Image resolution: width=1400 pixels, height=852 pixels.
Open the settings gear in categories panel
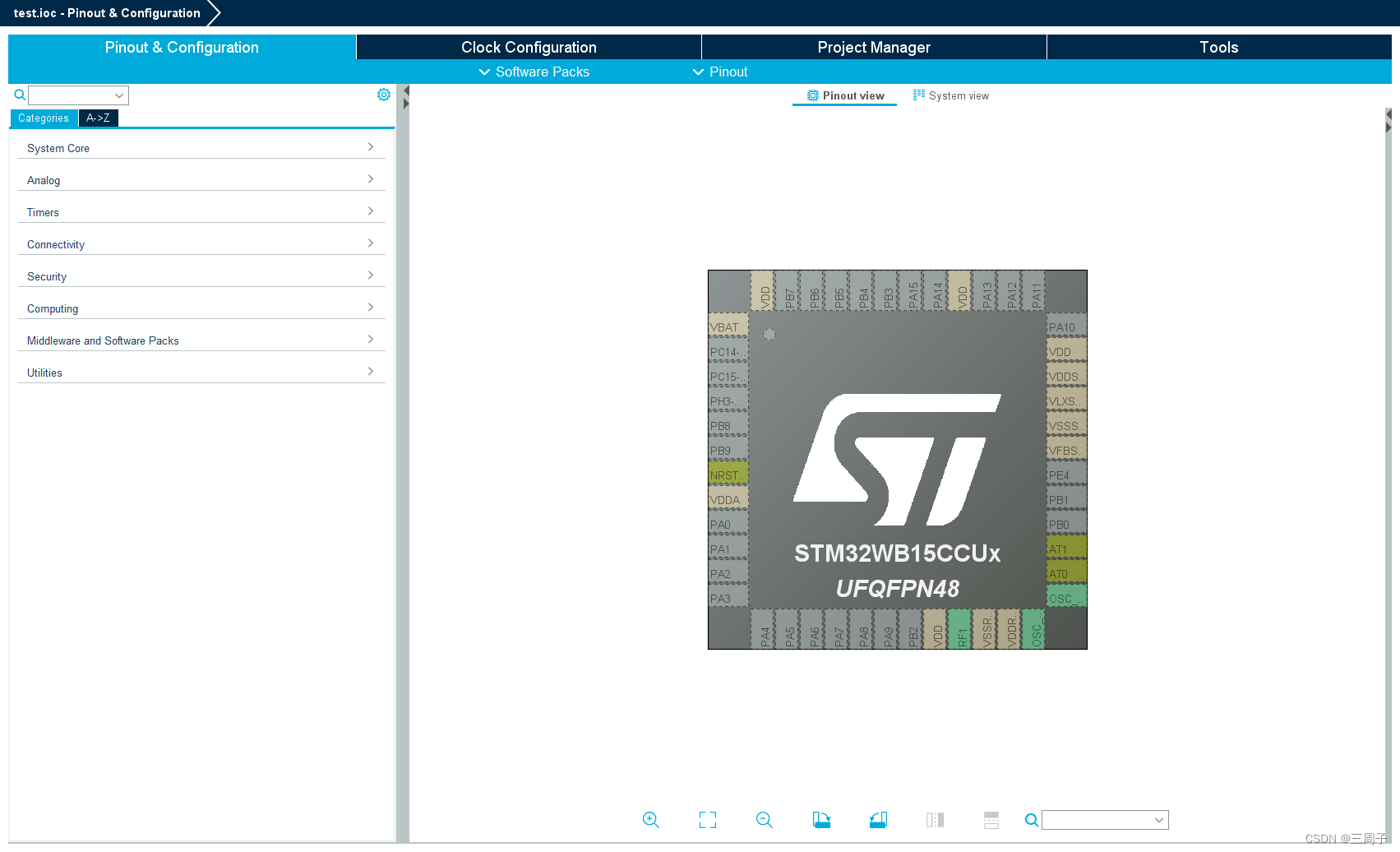pos(384,95)
